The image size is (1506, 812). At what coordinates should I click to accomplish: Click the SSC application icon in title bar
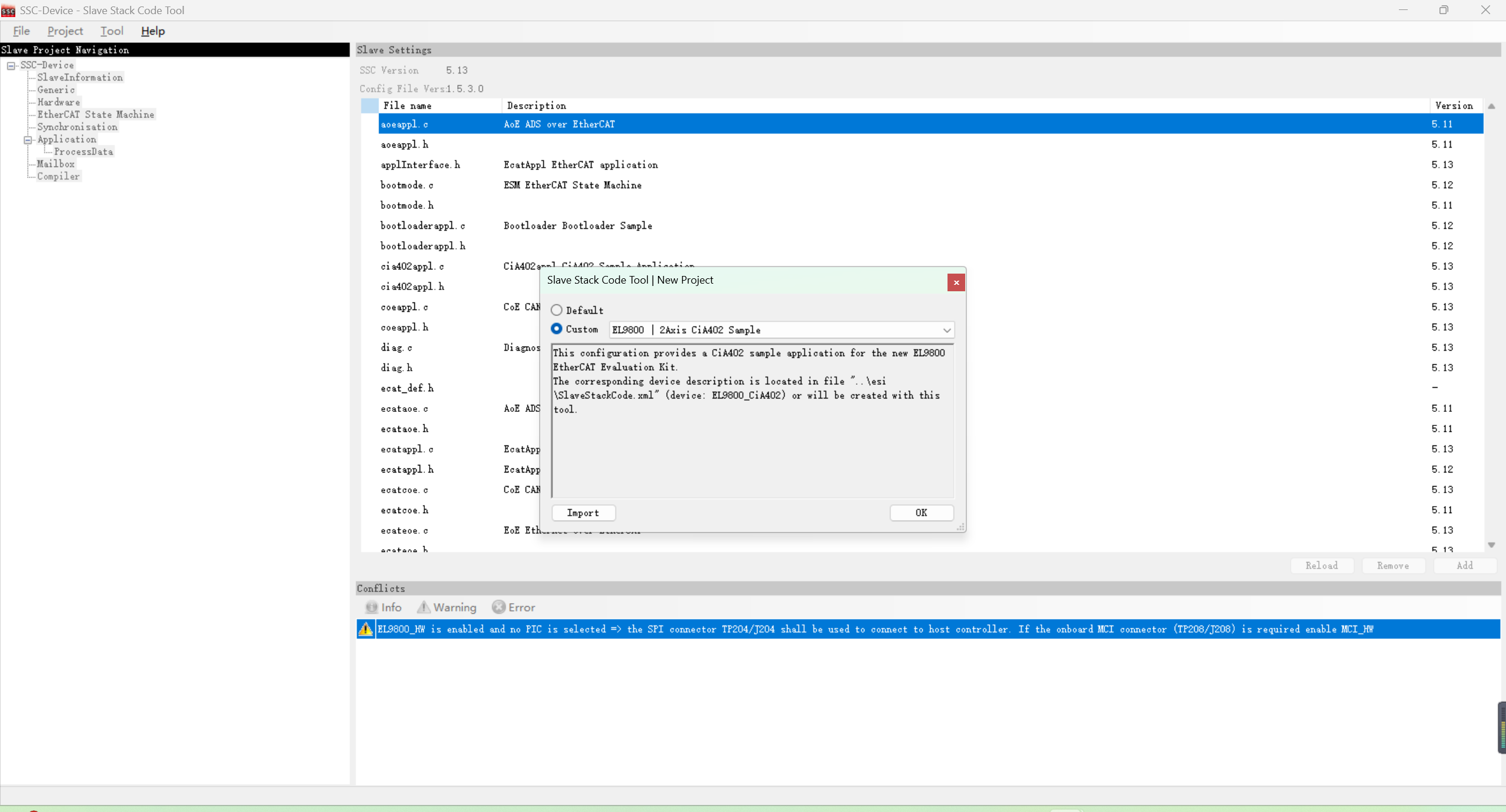pos(8,11)
